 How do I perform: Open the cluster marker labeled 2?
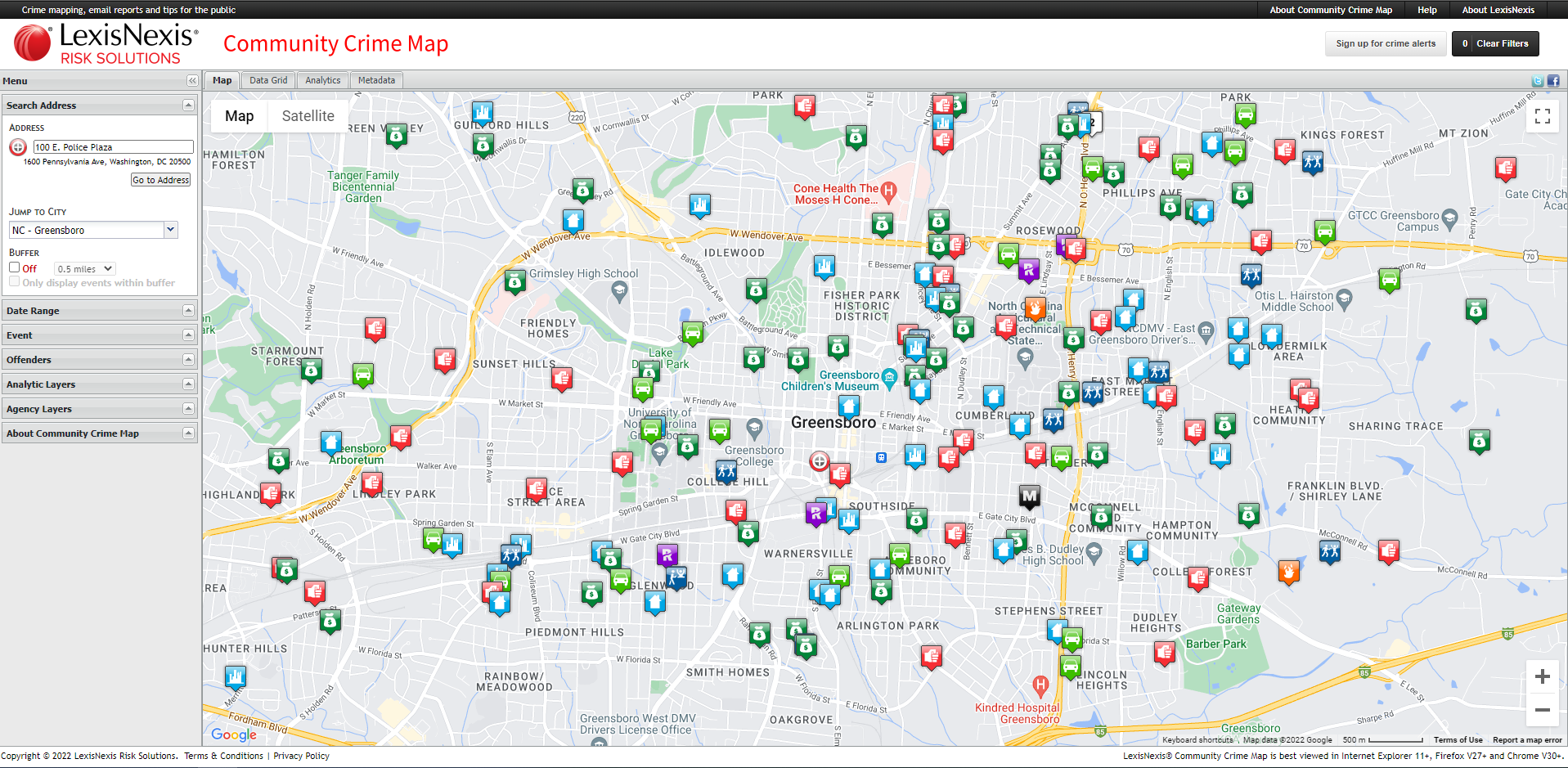pos(1092,123)
